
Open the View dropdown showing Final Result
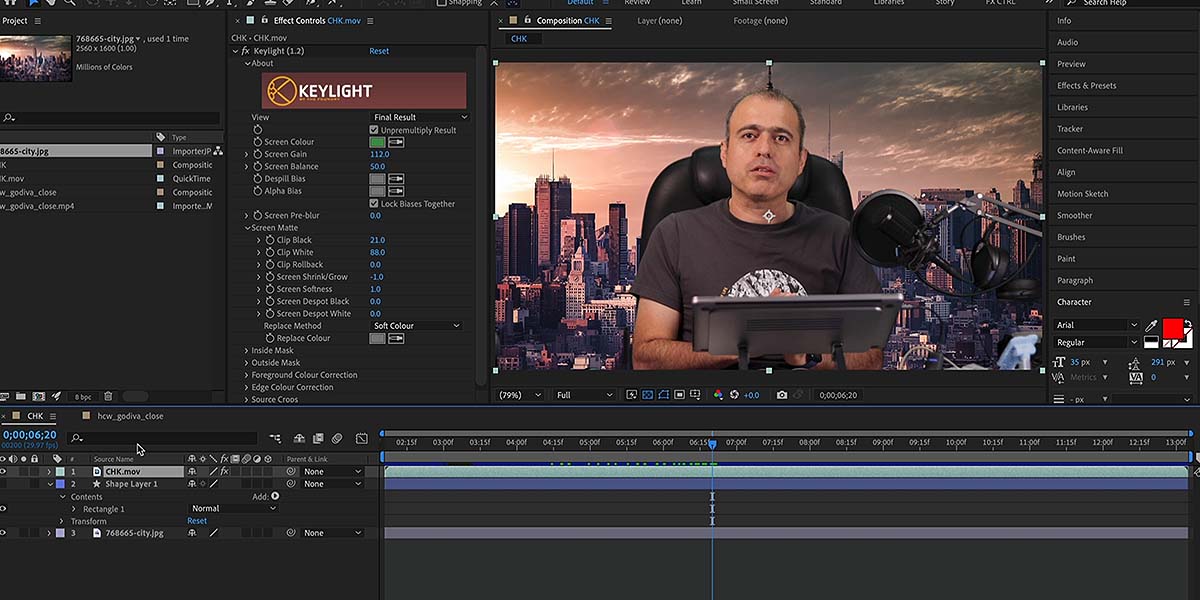pos(419,117)
